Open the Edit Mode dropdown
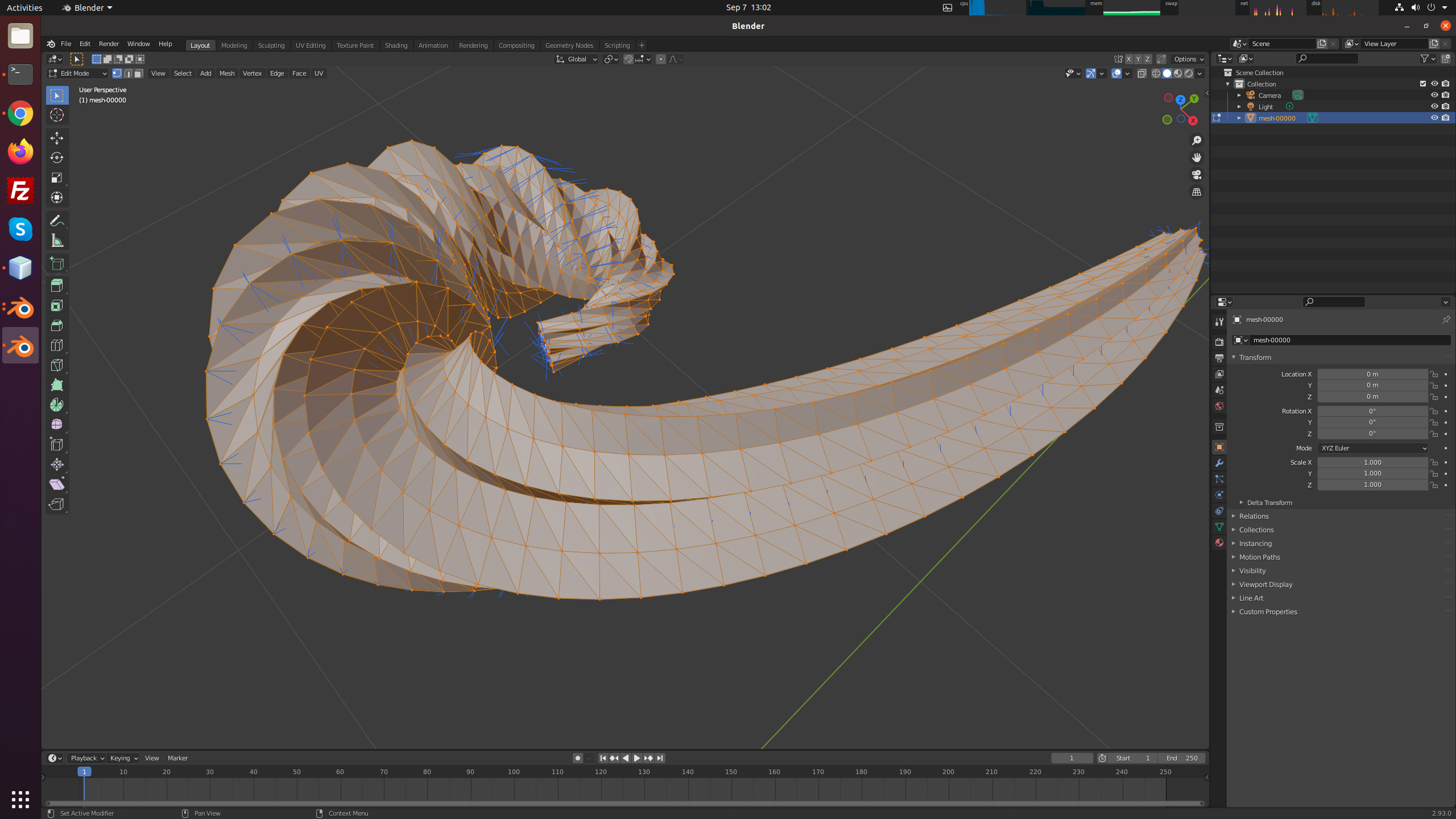Screen dimensions: 1456x819 point(78,73)
